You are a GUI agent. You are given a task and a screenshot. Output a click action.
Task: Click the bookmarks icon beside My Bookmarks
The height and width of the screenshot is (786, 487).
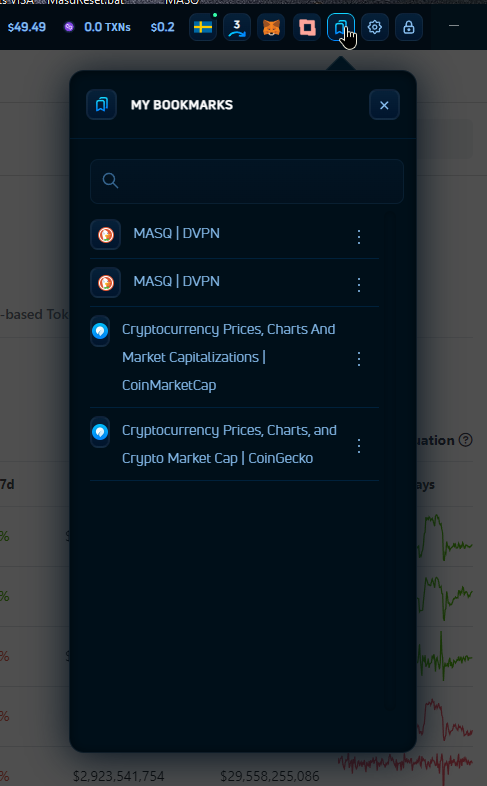point(101,105)
